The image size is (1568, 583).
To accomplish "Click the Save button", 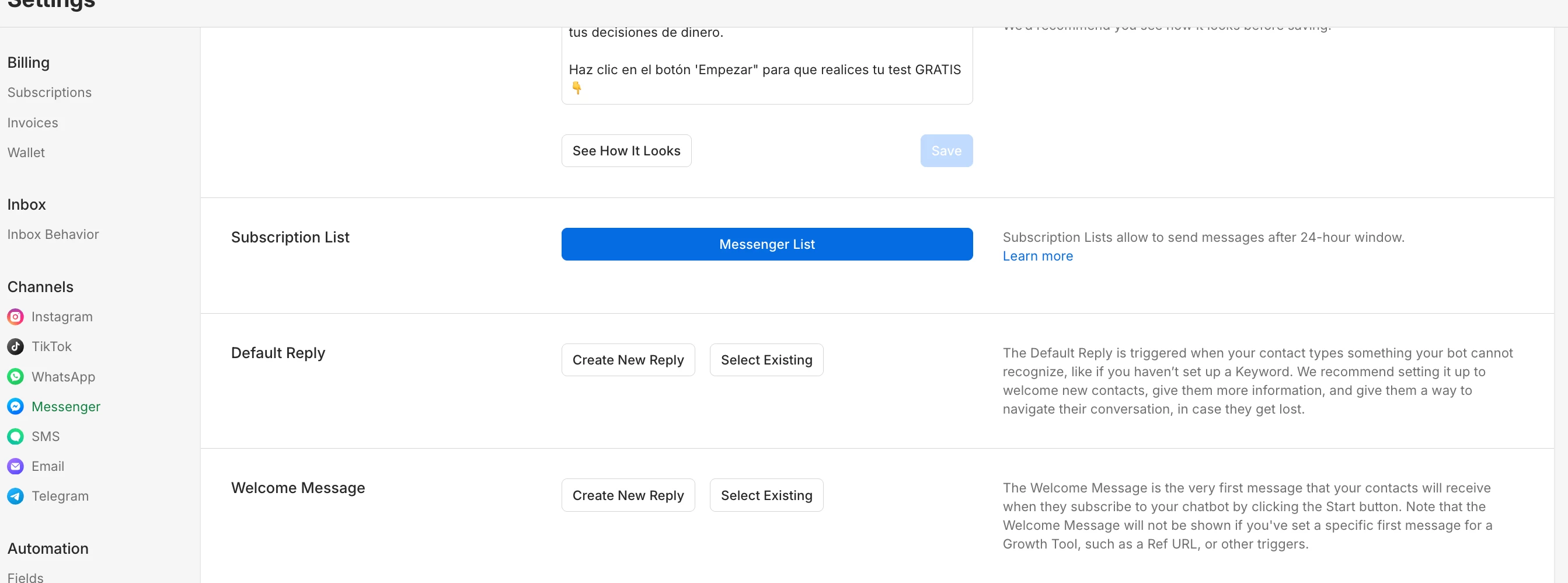I will coord(946,151).
